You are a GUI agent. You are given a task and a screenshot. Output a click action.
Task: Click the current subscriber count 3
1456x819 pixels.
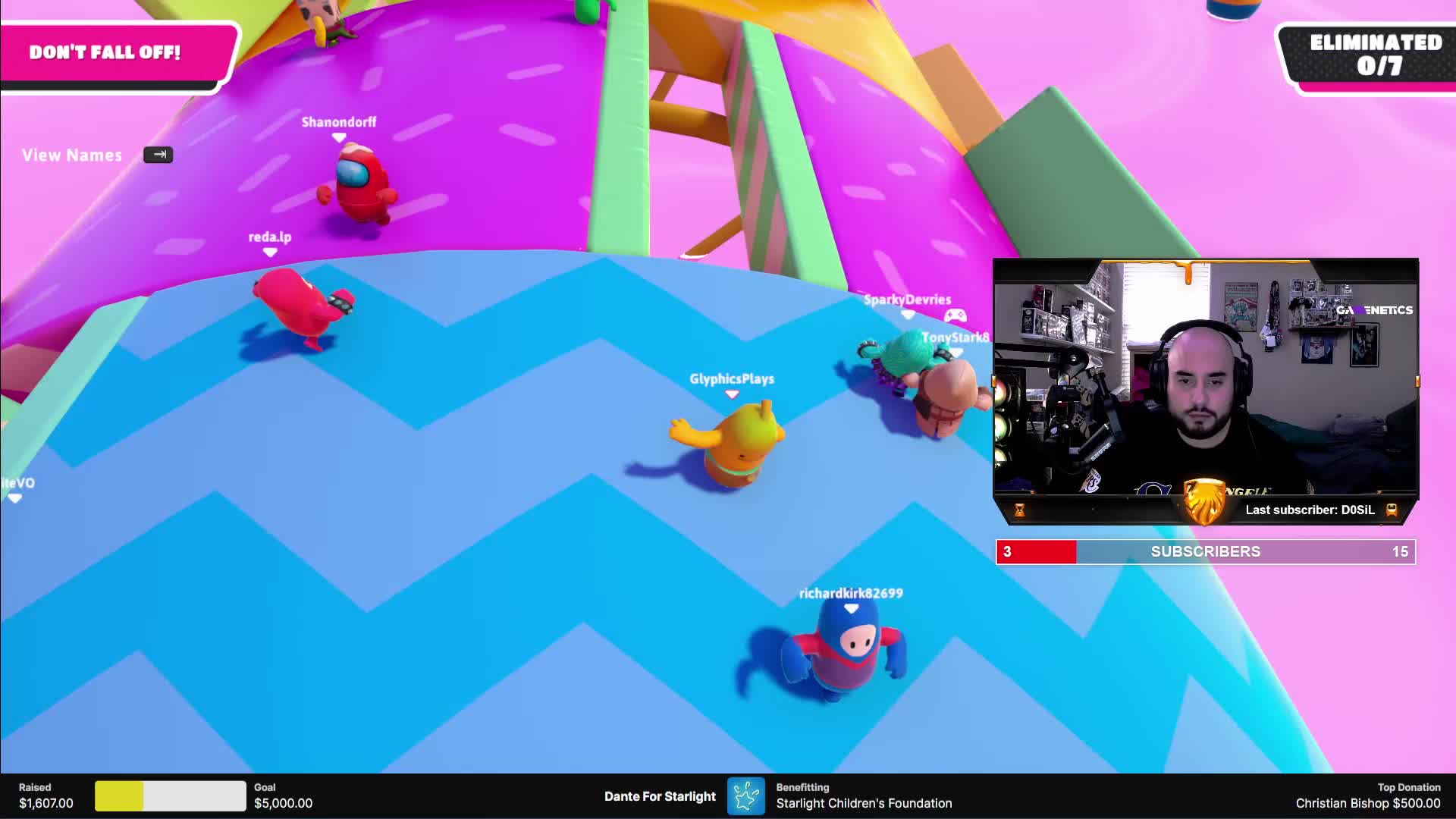click(x=1007, y=552)
